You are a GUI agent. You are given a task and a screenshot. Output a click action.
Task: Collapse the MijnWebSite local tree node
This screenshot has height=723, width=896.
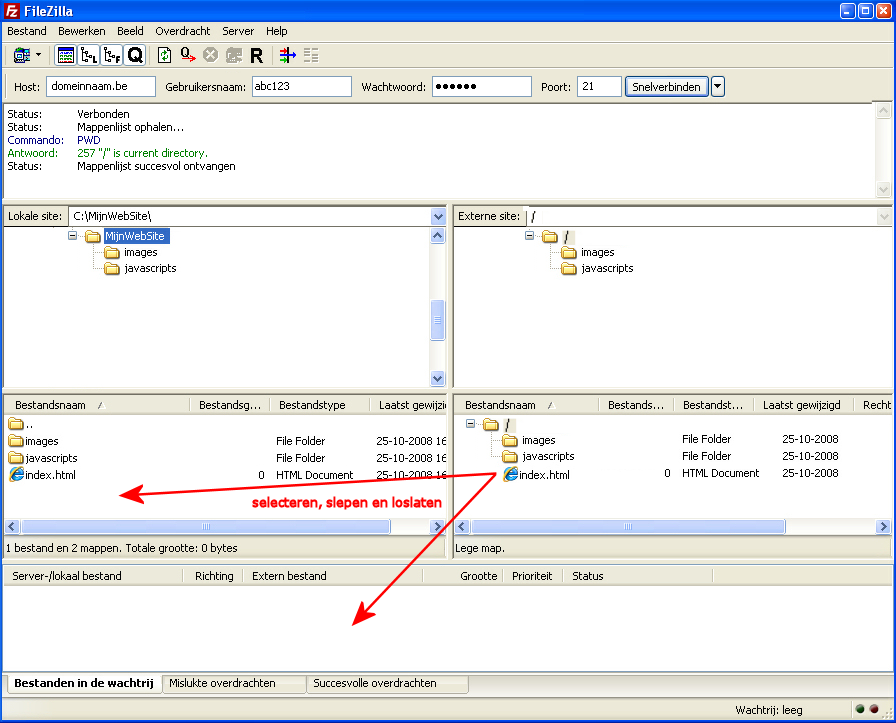click(x=73, y=235)
